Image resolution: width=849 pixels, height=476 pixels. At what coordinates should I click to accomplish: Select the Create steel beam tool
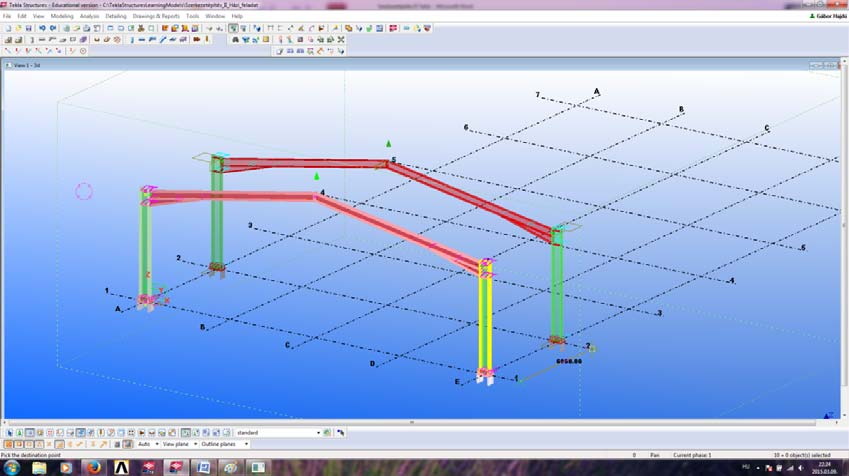142,40
